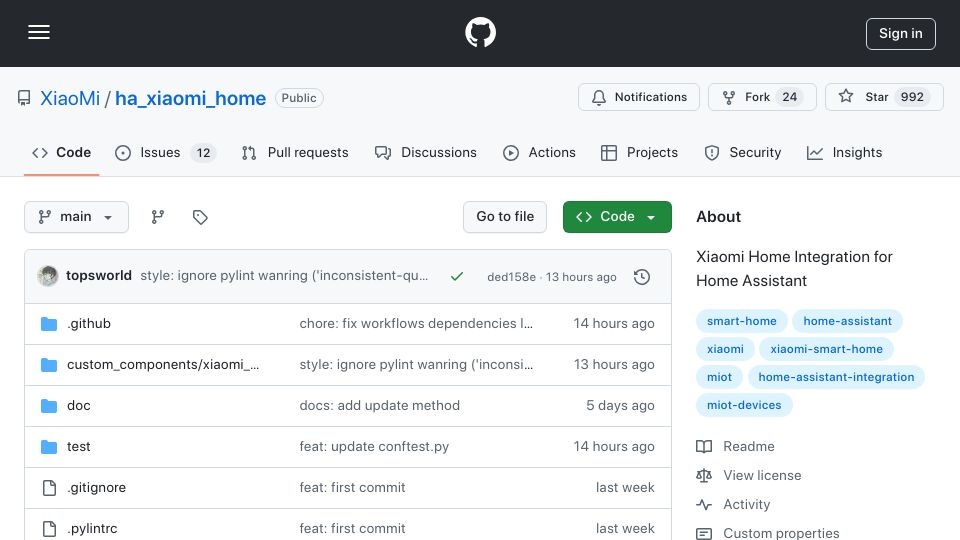
Task: Click the Issues count badge 12
Action: (203, 153)
